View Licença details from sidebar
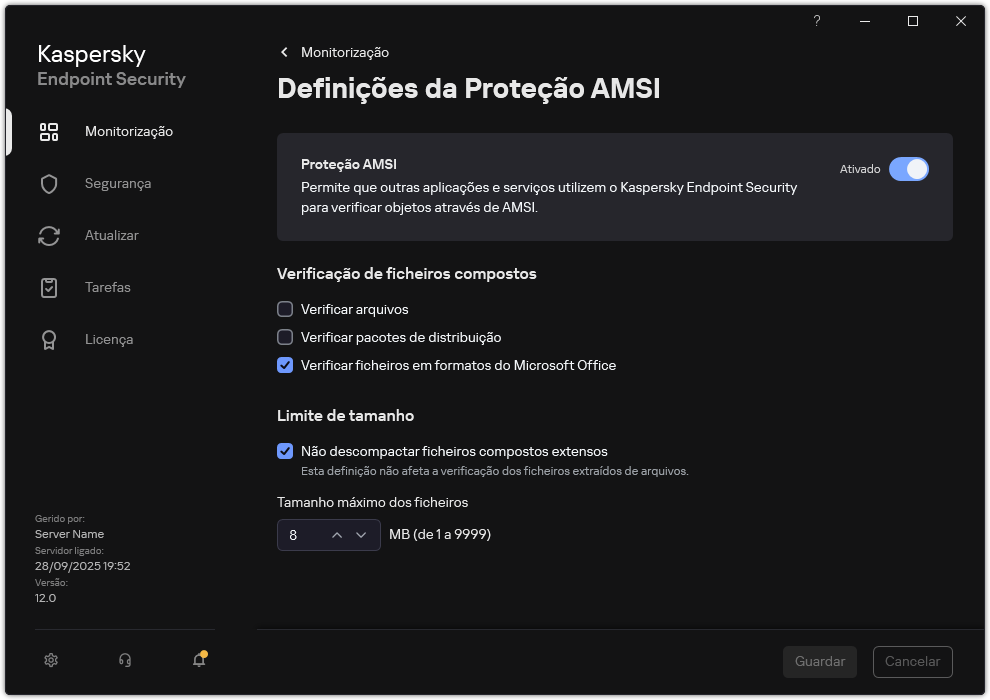 coord(108,339)
